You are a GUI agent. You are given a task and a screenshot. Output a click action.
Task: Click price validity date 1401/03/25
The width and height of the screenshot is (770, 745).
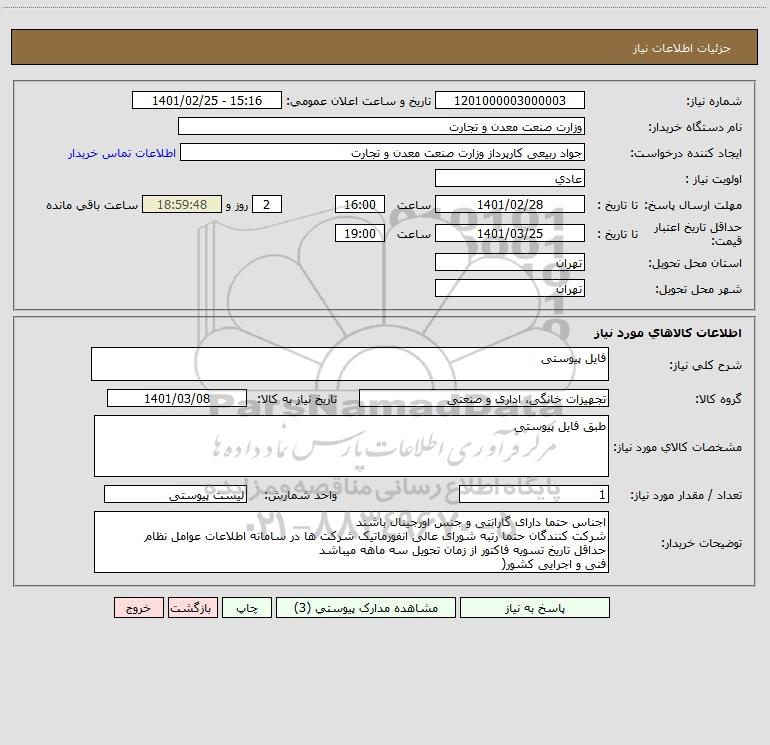coord(510,233)
